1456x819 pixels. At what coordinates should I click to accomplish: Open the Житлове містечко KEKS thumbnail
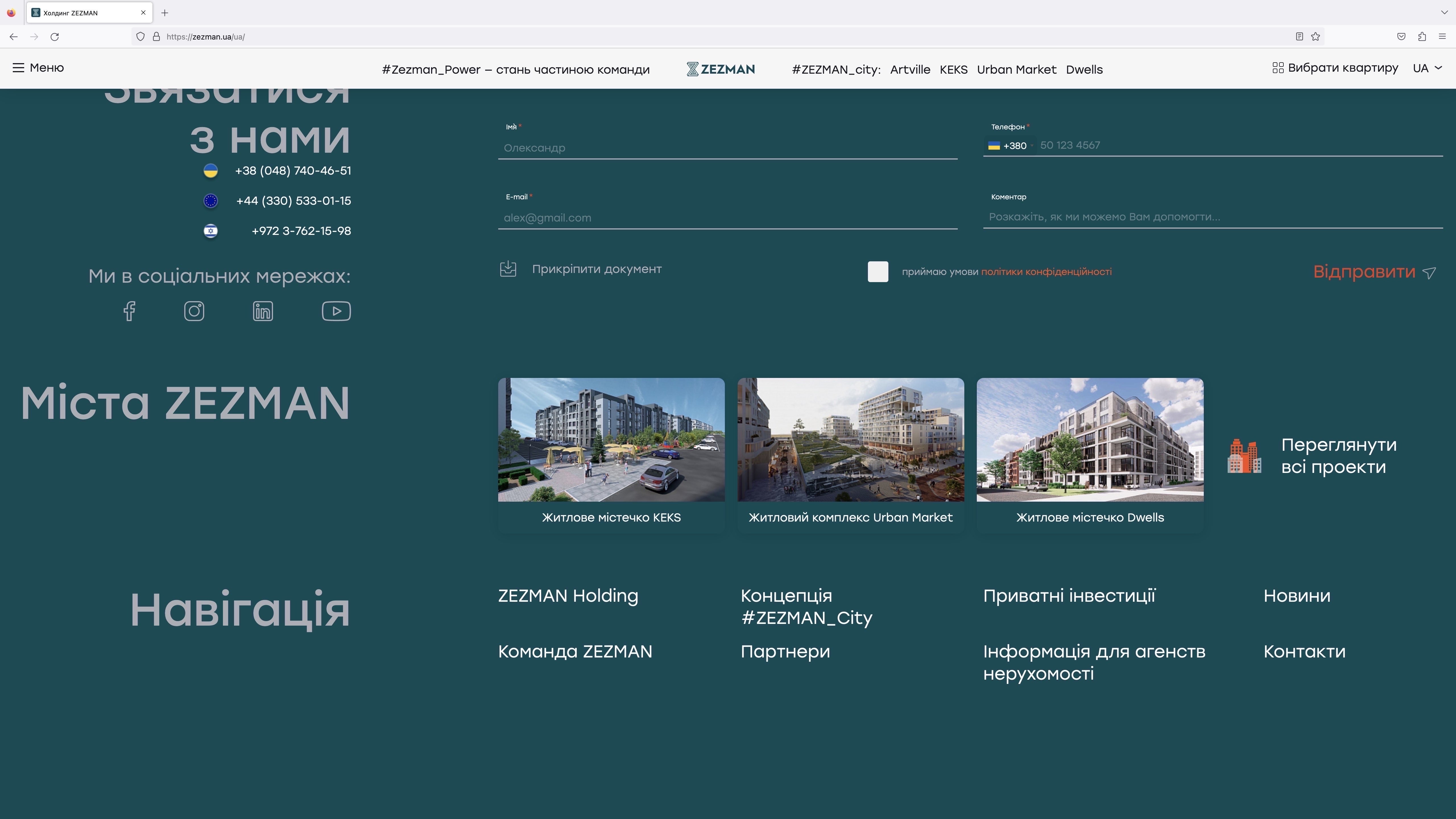(x=611, y=440)
